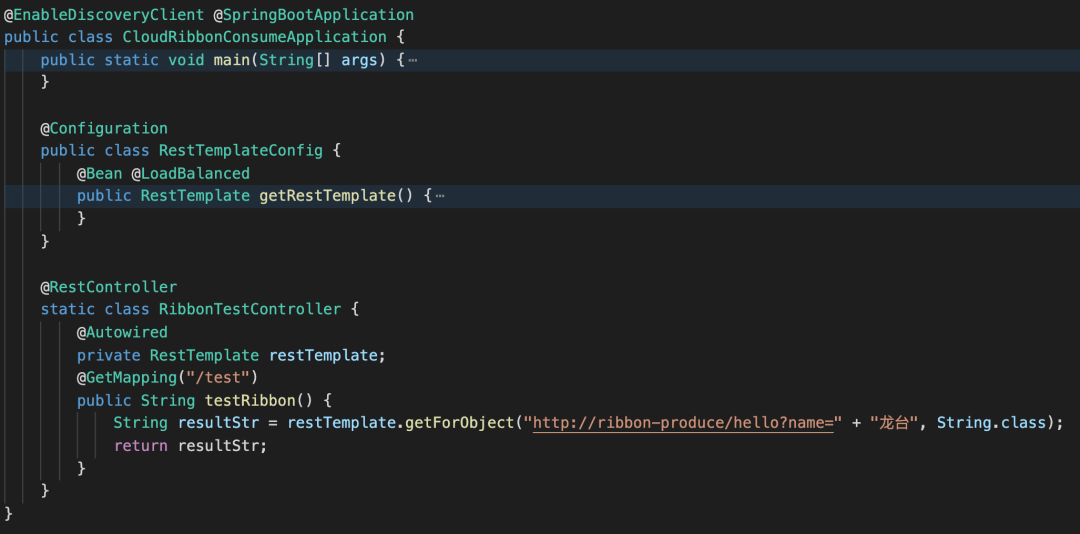Click the return keyword
Screen dimensions: 1080x534
pyautogui.click(x=140, y=446)
